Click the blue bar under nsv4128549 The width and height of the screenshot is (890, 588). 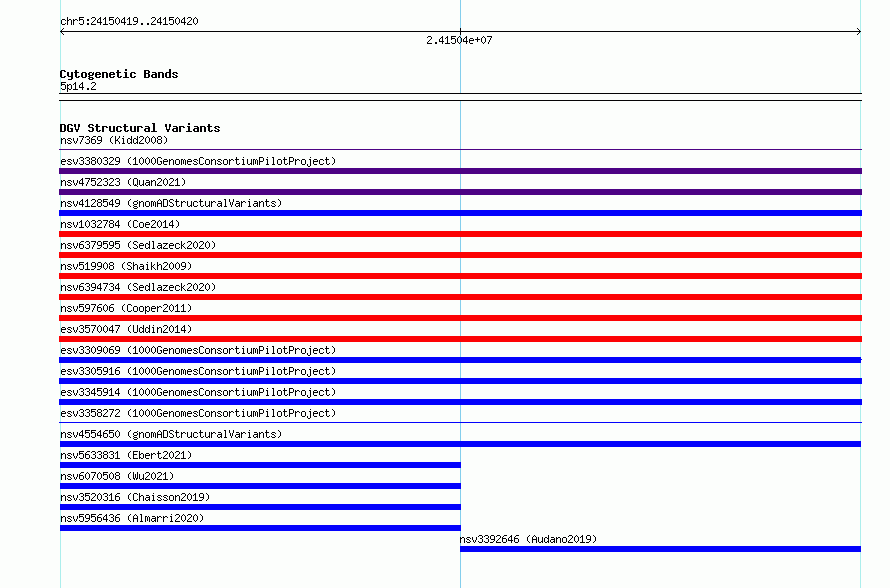[x=460, y=213]
